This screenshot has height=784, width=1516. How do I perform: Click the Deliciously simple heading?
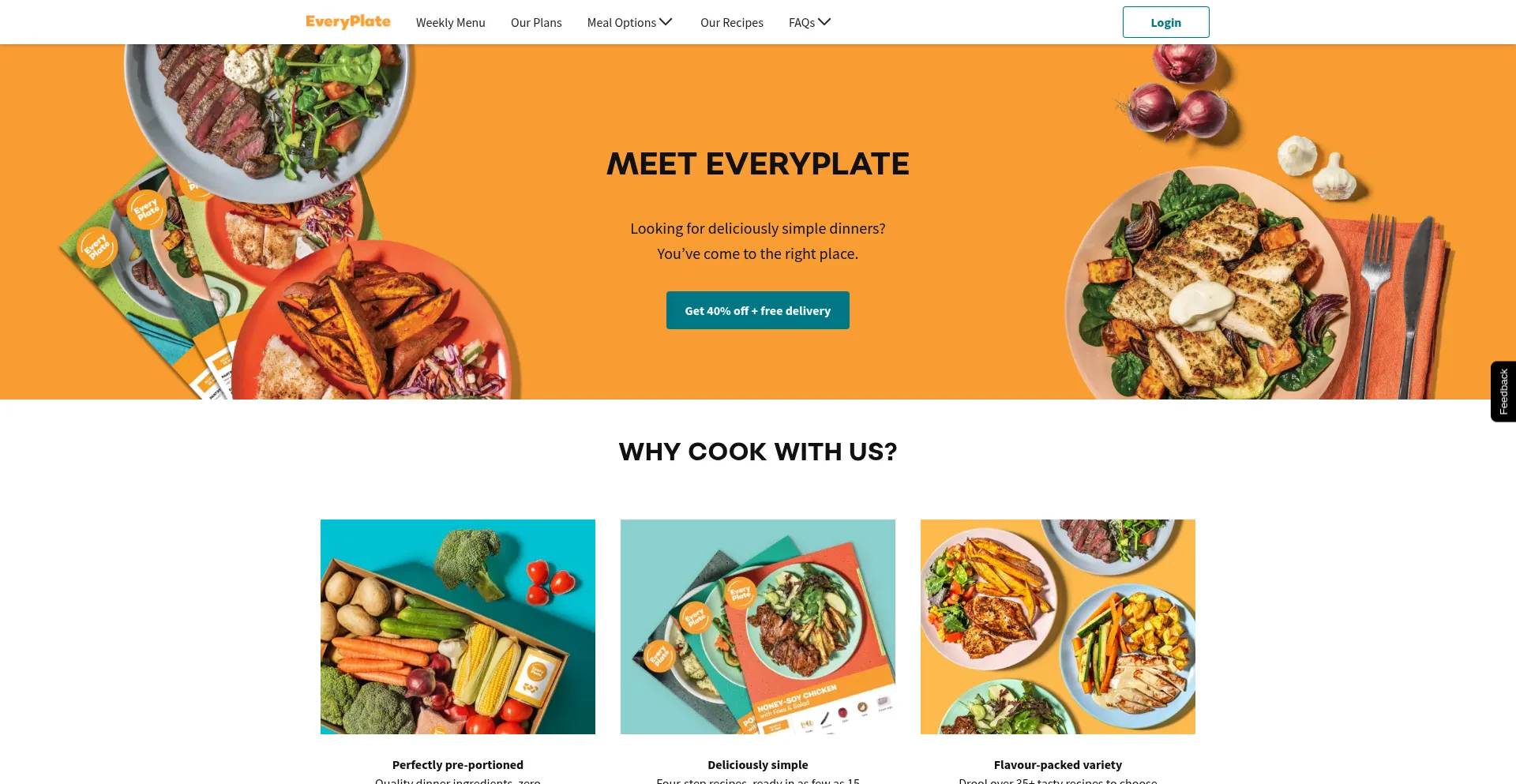758,765
